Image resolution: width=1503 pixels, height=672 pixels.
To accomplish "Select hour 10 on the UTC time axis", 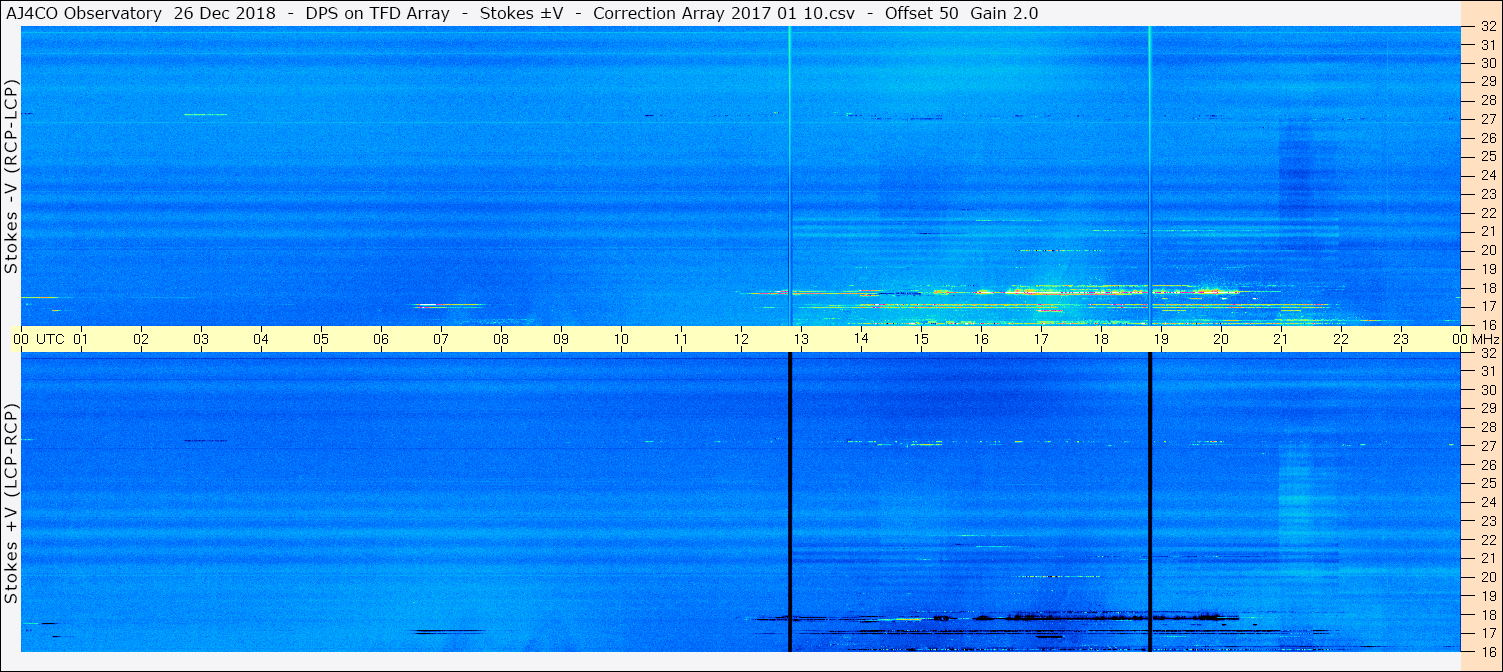I will 621,339.
